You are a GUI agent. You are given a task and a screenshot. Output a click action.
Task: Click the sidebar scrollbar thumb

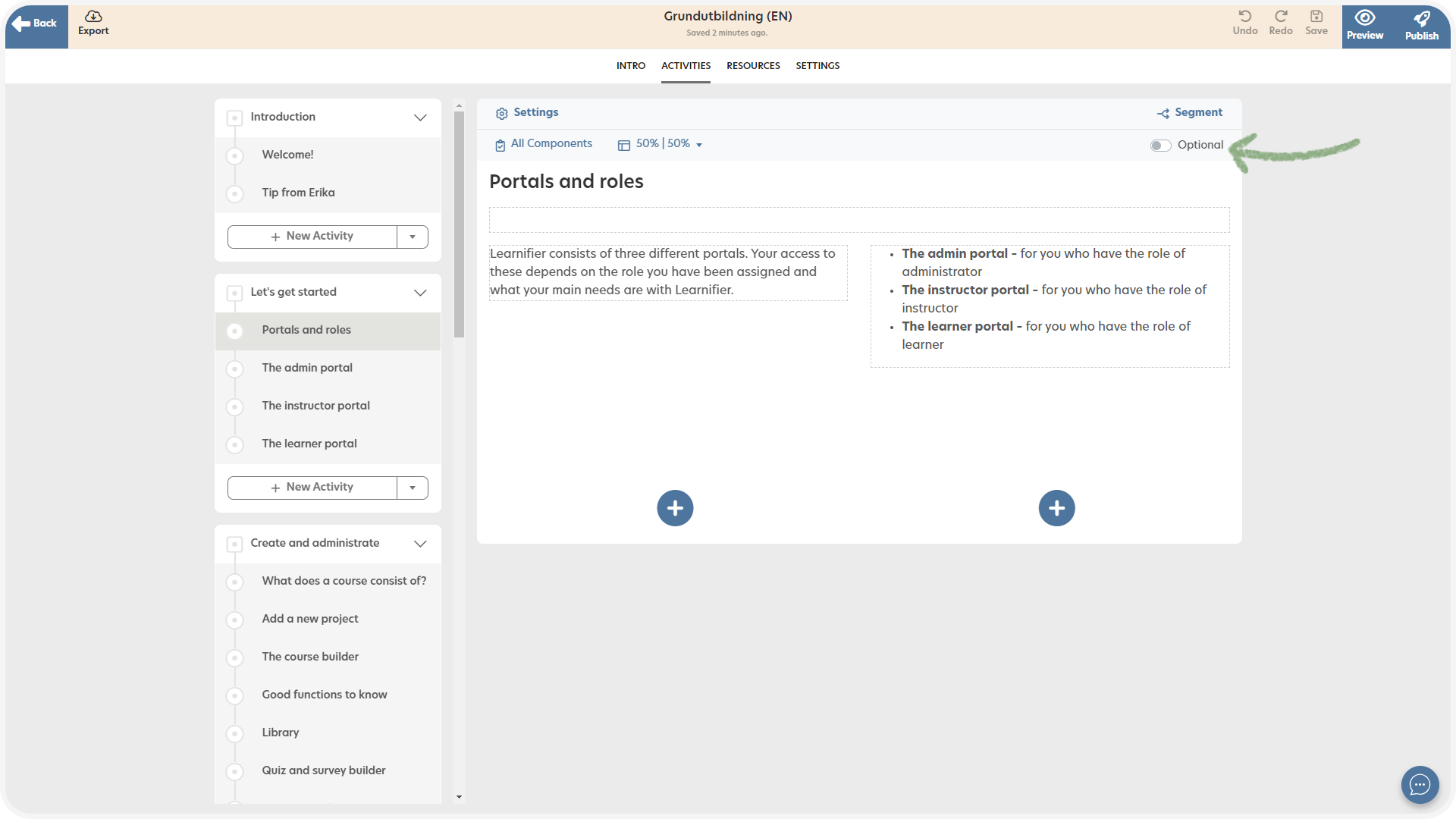click(x=459, y=224)
